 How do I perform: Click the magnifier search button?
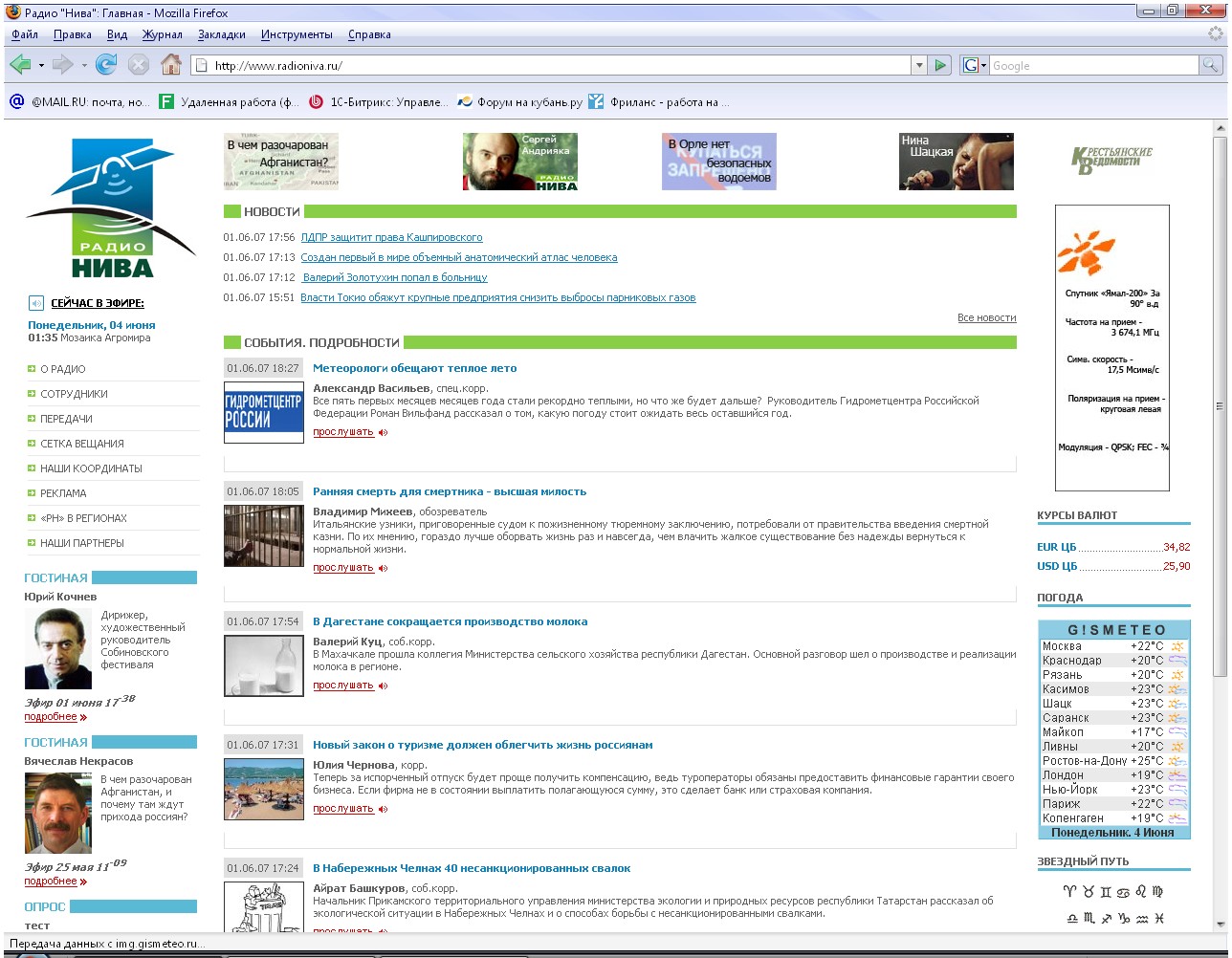[1211, 65]
